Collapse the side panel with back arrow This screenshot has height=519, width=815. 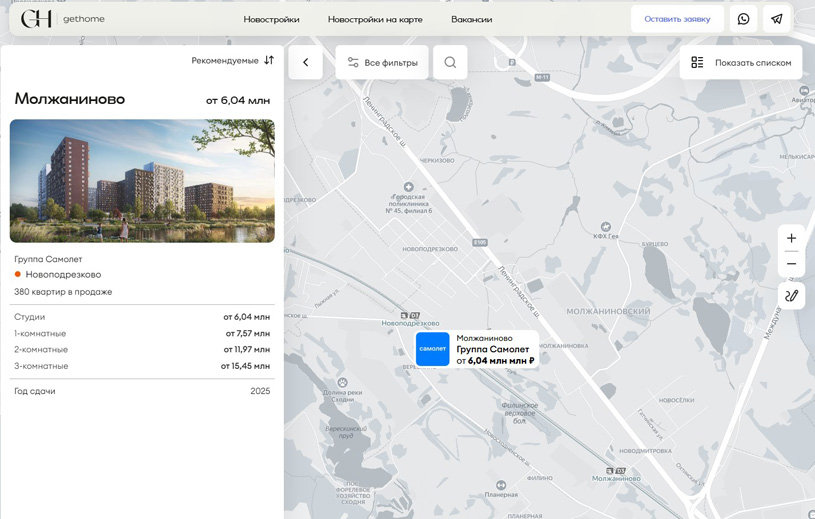click(x=306, y=63)
